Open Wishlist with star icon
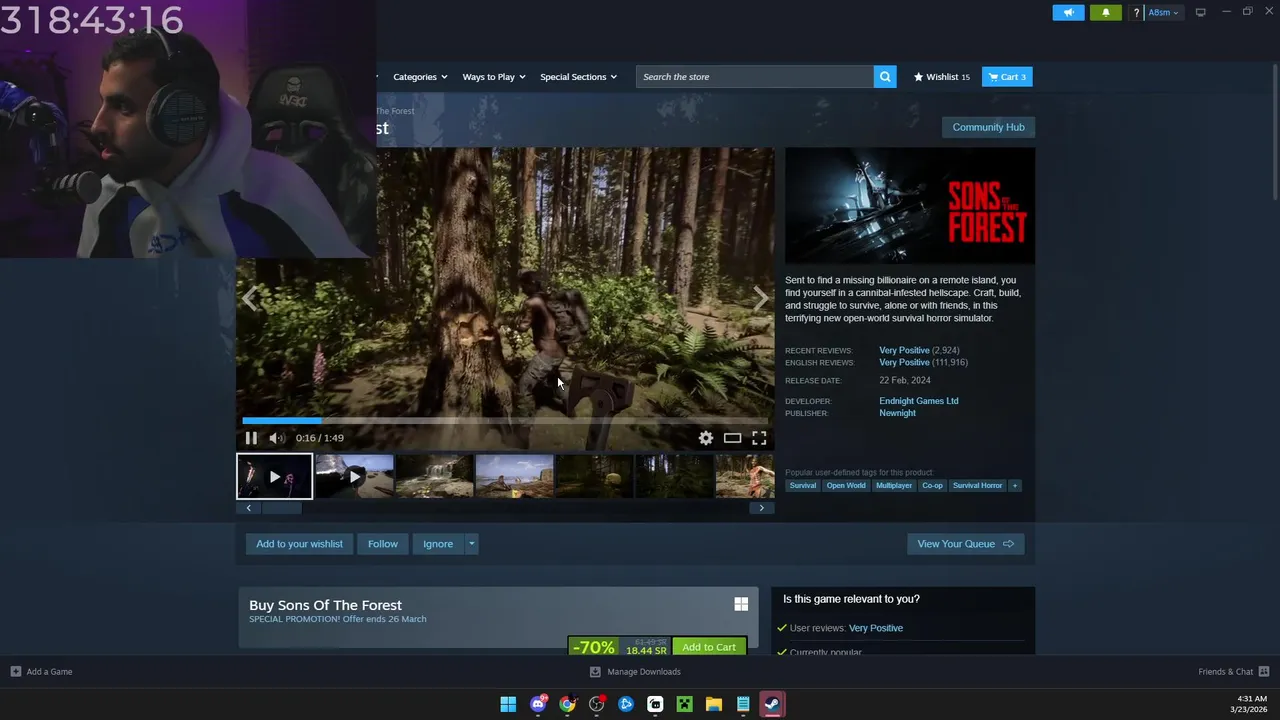This screenshot has height=720, width=1280. point(941,77)
